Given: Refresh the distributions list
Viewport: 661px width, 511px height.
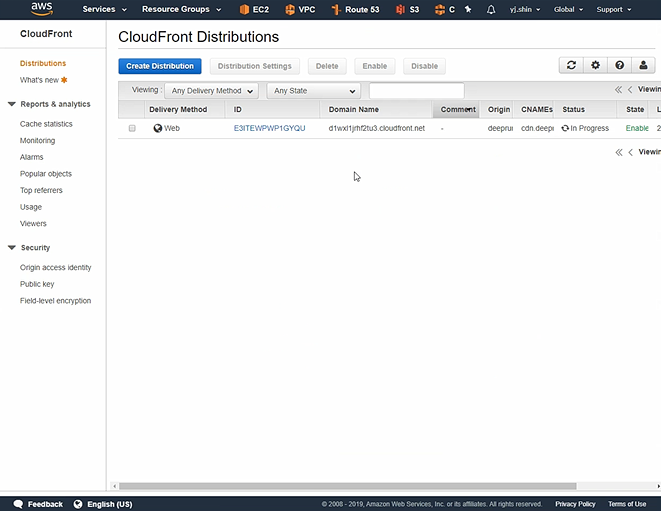Looking at the screenshot, I should (571, 65).
